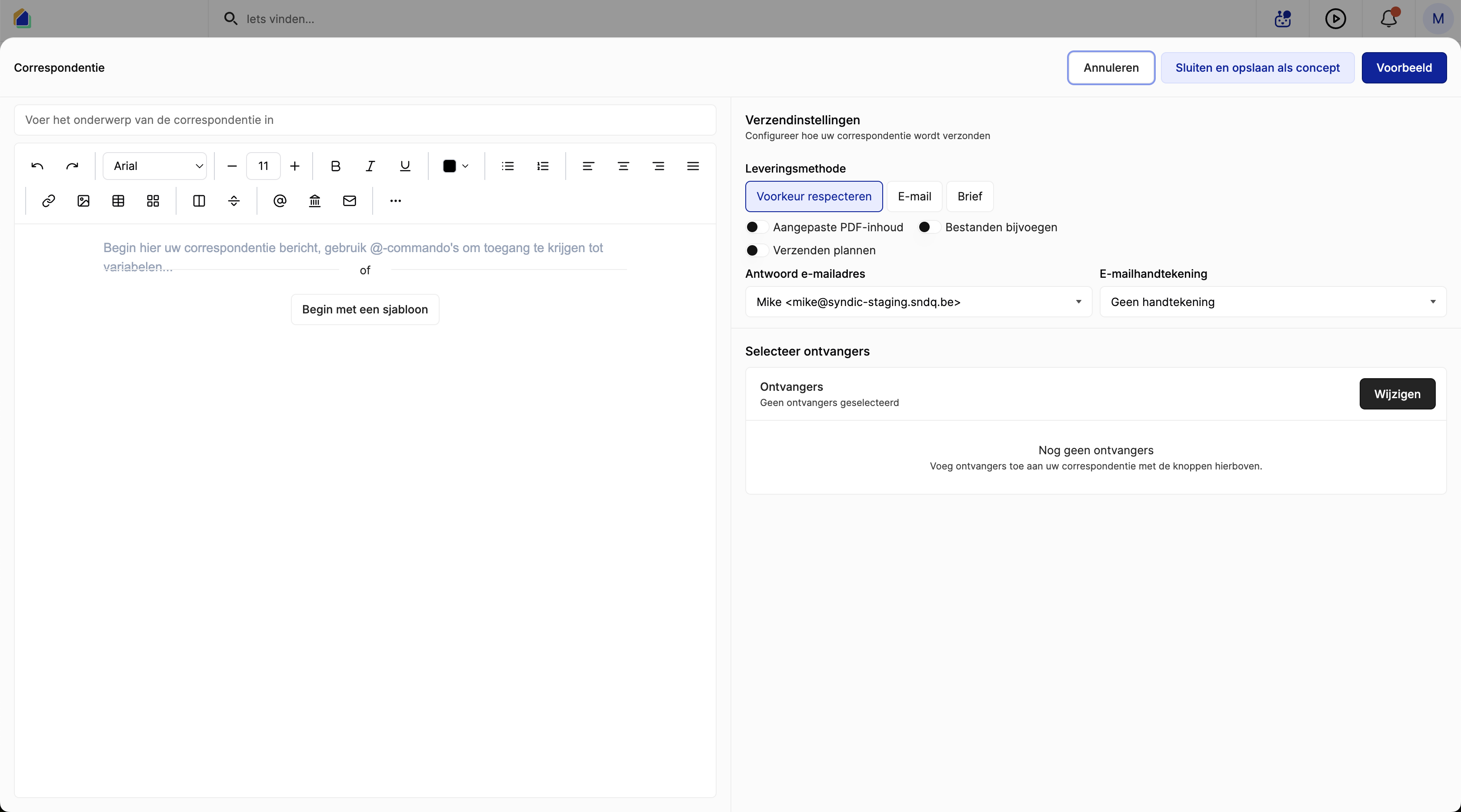This screenshot has height=812, width=1461.
Task: Insert a numbered list
Action: [x=543, y=166]
